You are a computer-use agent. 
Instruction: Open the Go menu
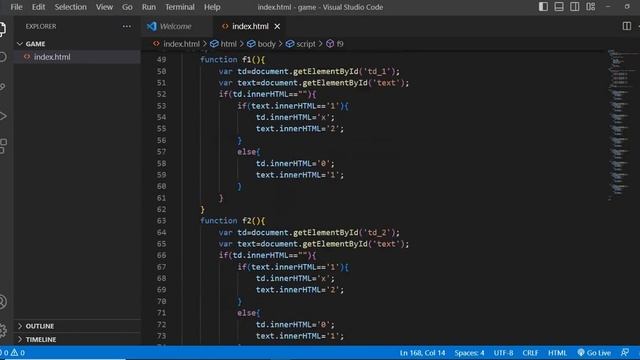[127, 7]
